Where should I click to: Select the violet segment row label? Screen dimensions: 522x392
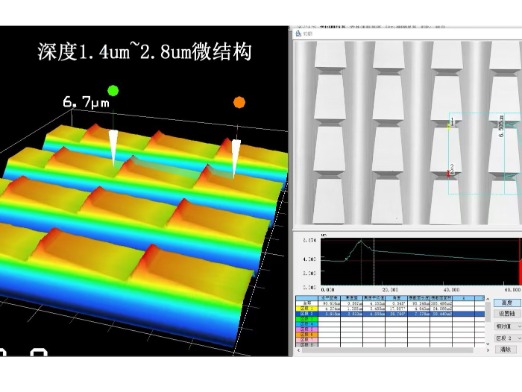pyautogui.click(x=306, y=329)
